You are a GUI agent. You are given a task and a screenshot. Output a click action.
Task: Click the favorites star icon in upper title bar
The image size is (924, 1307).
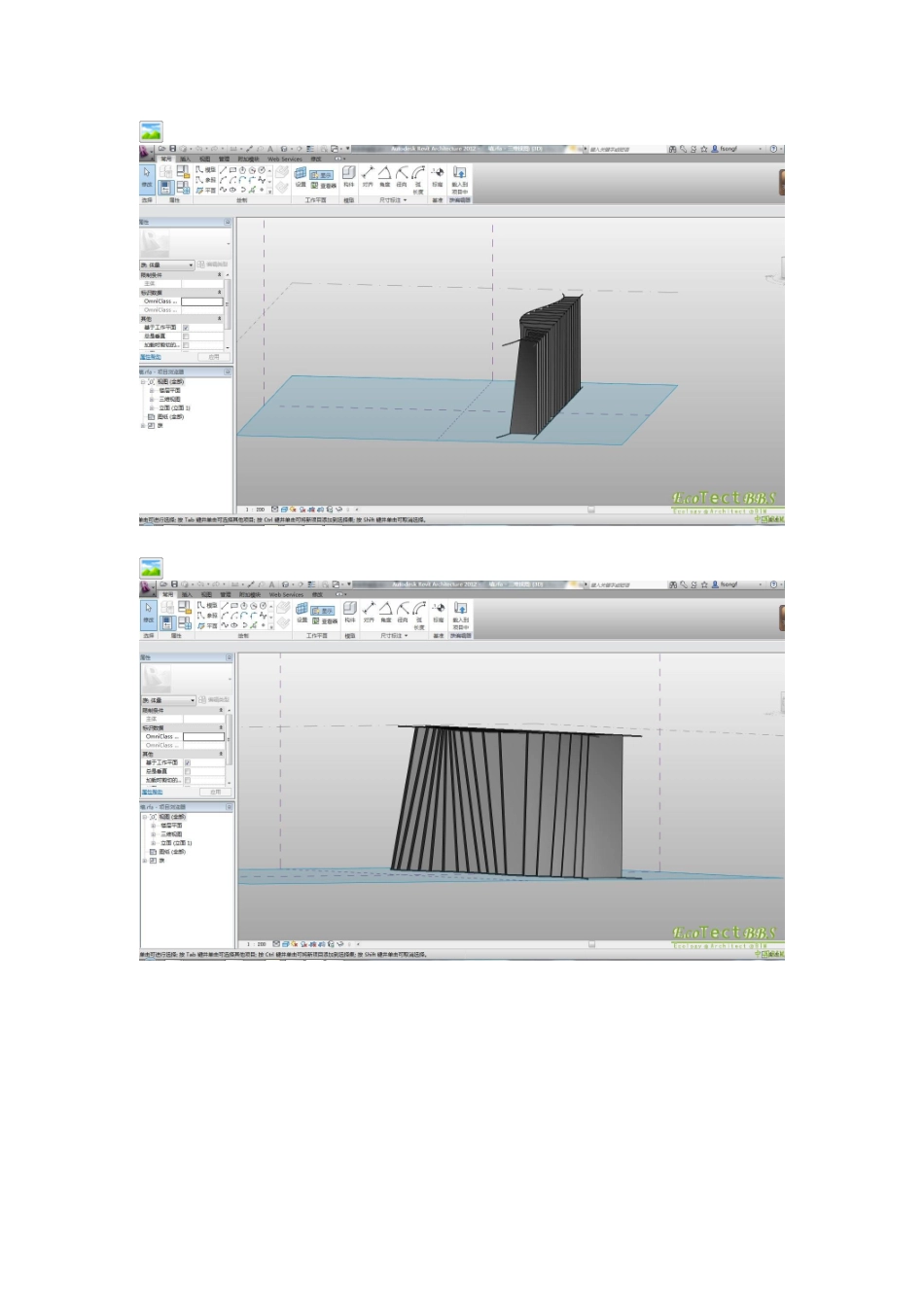tap(704, 149)
